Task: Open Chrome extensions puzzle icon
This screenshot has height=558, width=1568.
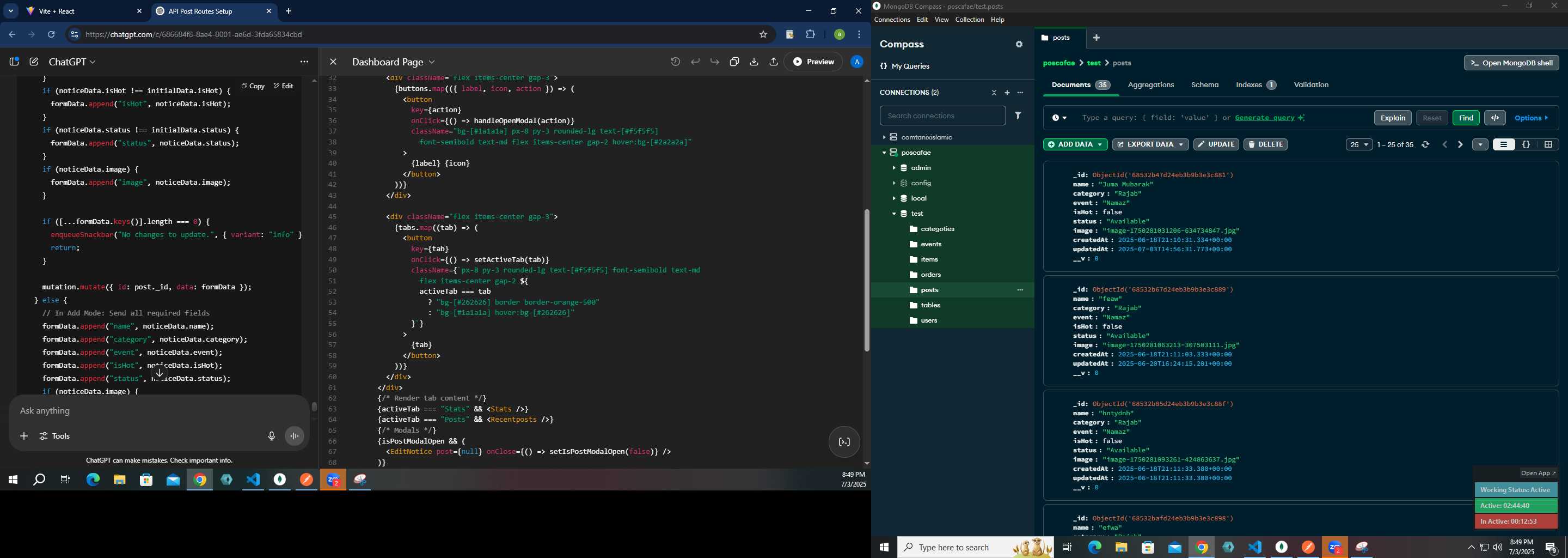Action: tap(811, 35)
